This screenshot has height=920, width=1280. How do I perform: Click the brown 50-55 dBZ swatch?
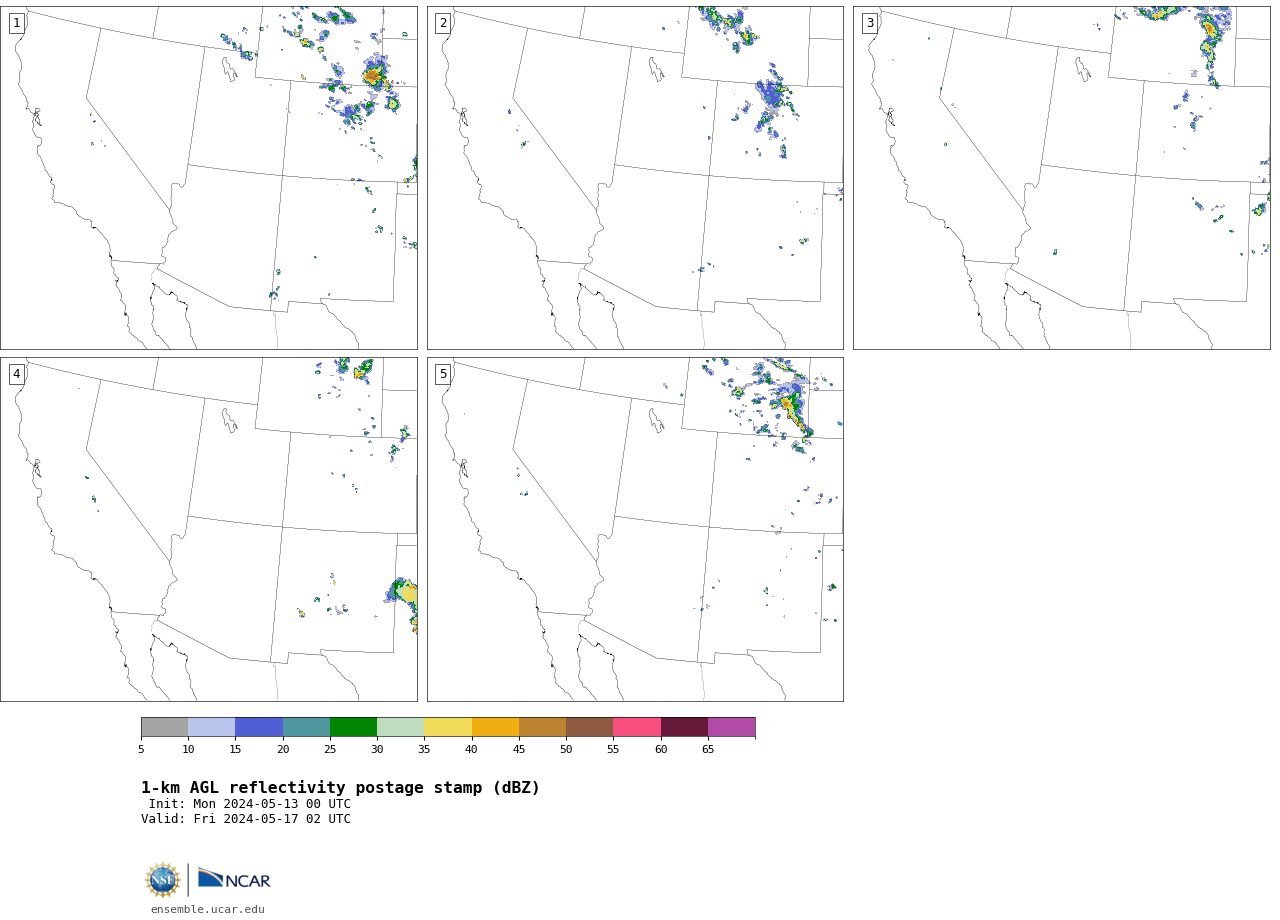pyautogui.click(x=590, y=727)
